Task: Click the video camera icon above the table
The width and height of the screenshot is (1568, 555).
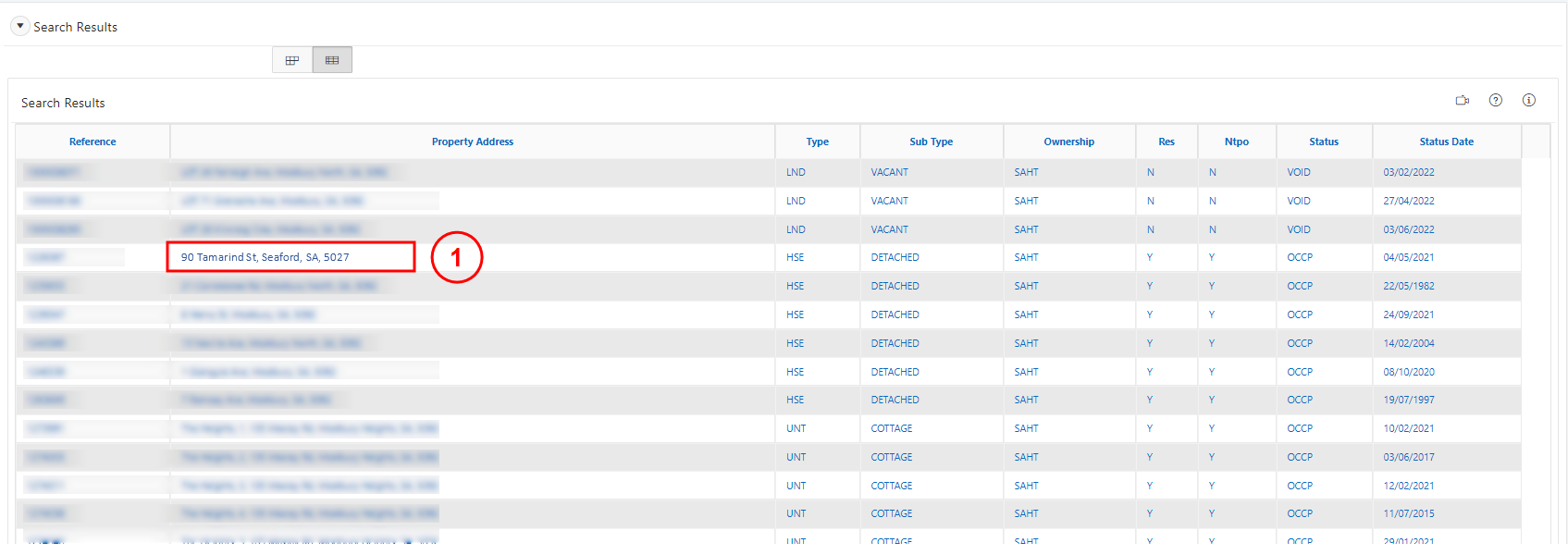Action: click(x=1462, y=101)
